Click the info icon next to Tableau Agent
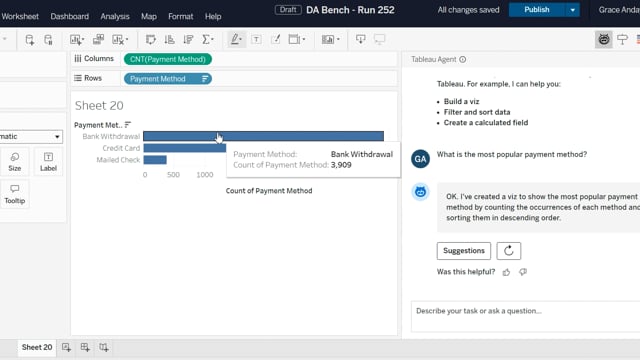Screen dimensions: 640x360 coord(462,60)
